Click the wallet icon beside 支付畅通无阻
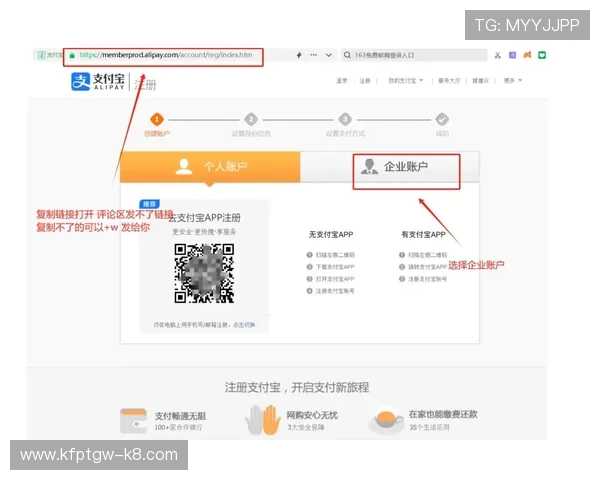 tap(133, 421)
